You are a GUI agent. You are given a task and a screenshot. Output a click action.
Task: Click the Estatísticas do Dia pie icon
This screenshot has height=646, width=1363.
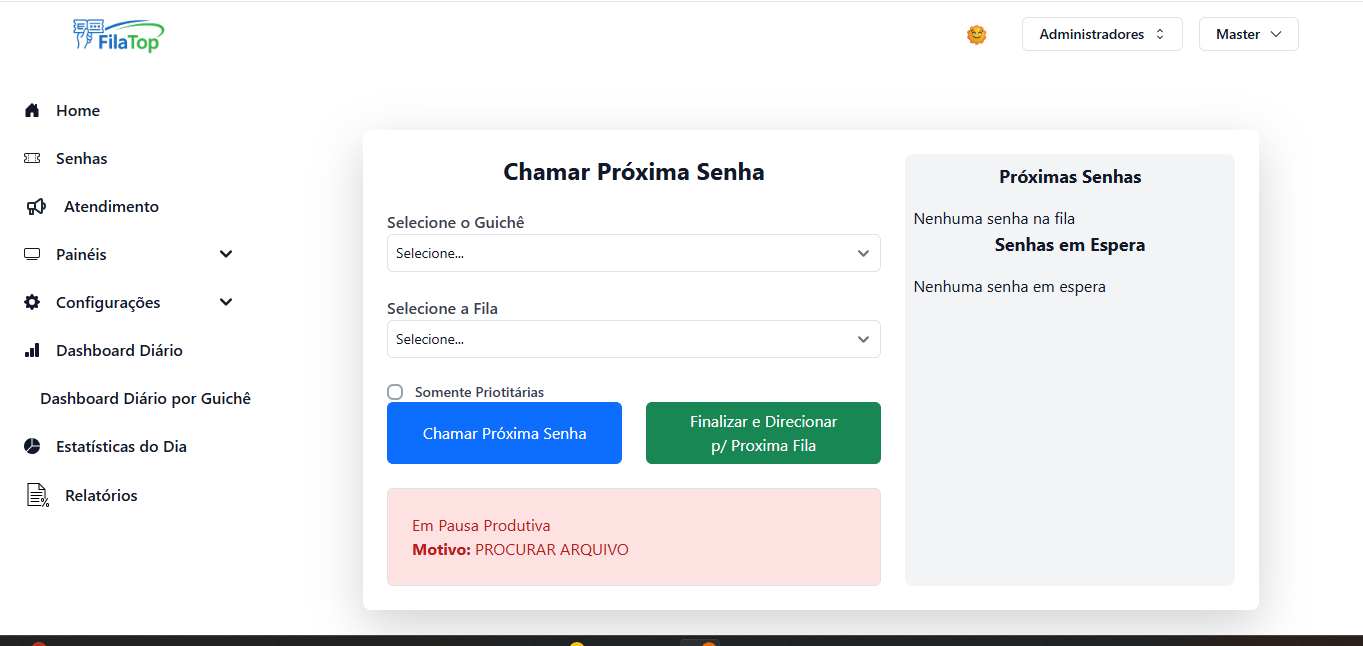click(x=32, y=447)
